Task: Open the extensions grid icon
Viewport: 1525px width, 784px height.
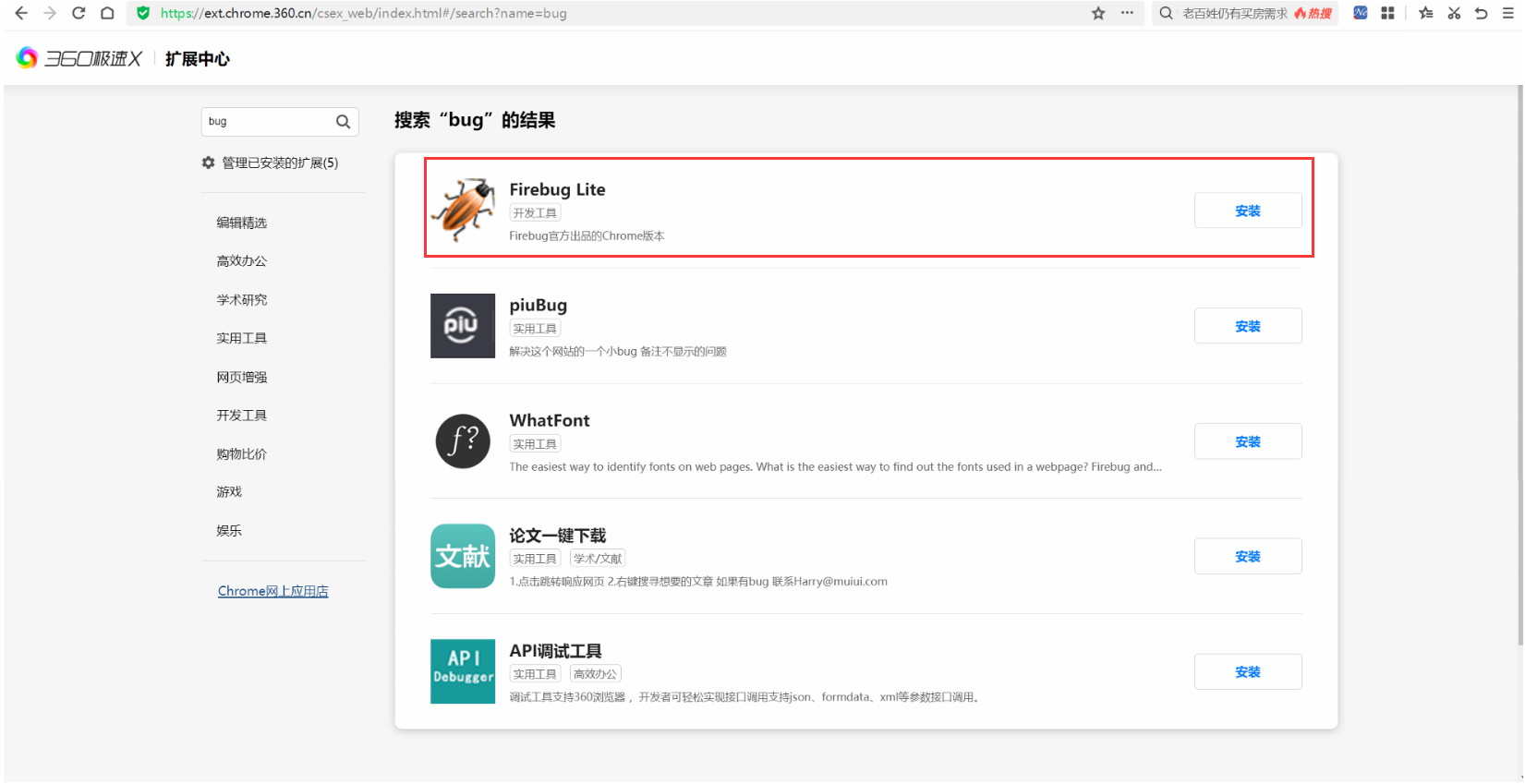Action: click(1387, 13)
